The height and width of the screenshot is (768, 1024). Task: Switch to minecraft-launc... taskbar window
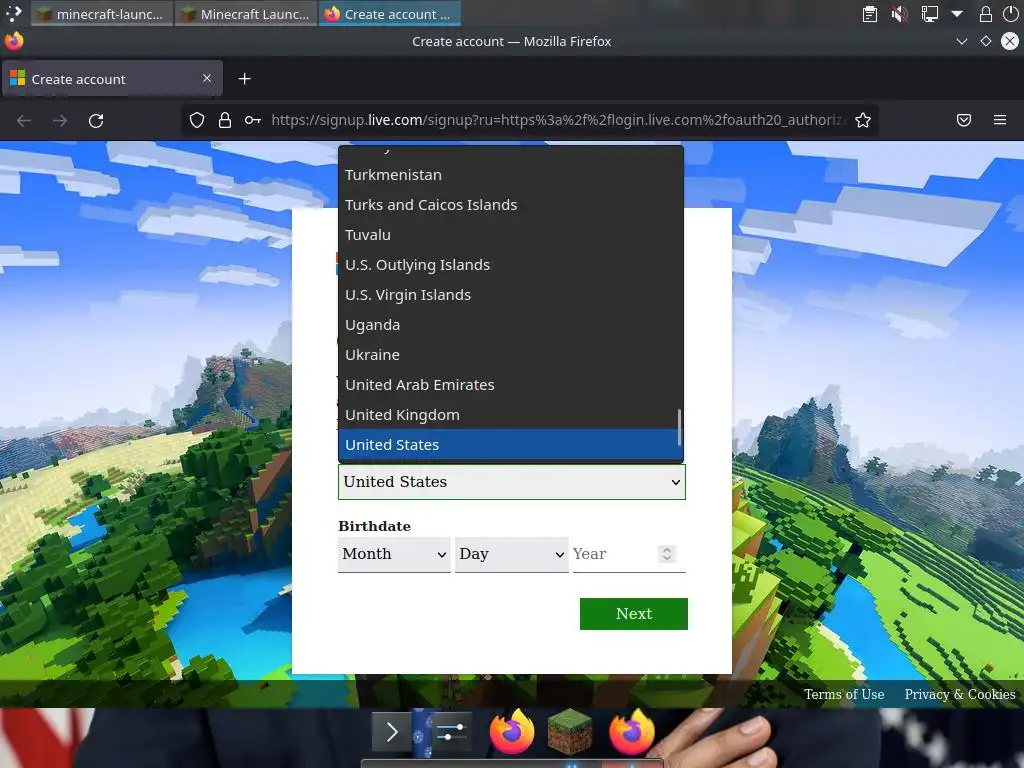coord(101,14)
